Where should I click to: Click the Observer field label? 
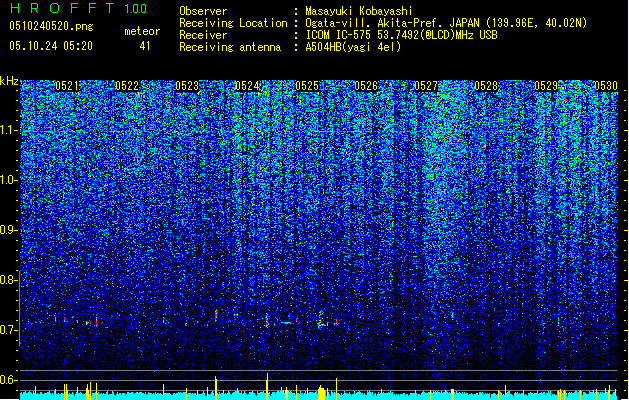203,11
